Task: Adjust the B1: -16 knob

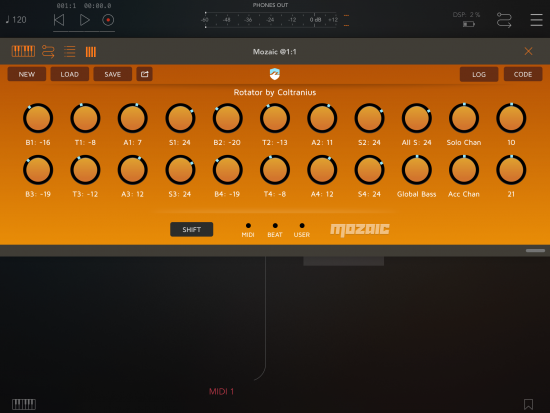Action: point(38,118)
